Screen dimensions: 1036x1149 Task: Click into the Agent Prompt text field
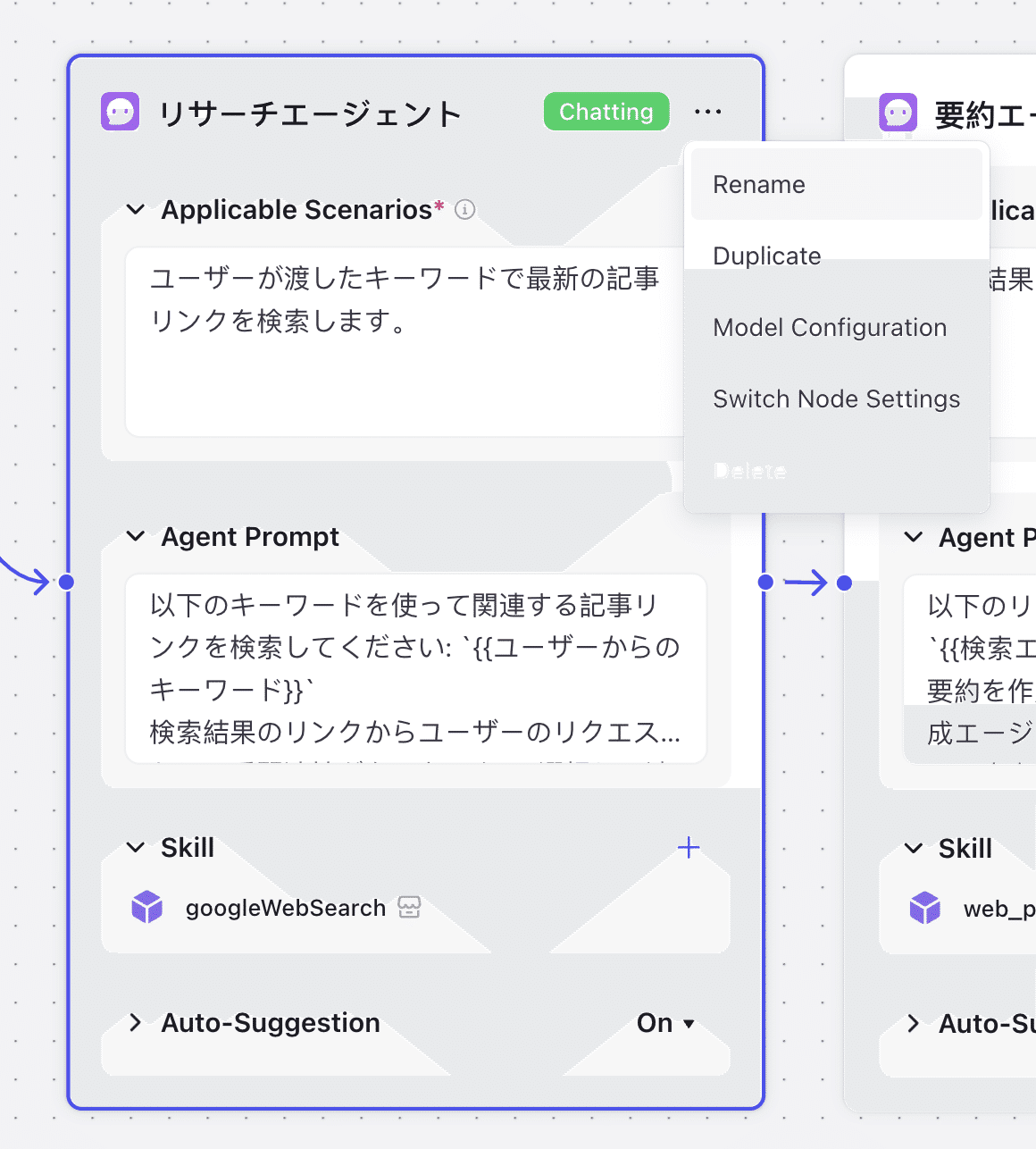coord(415,668)
